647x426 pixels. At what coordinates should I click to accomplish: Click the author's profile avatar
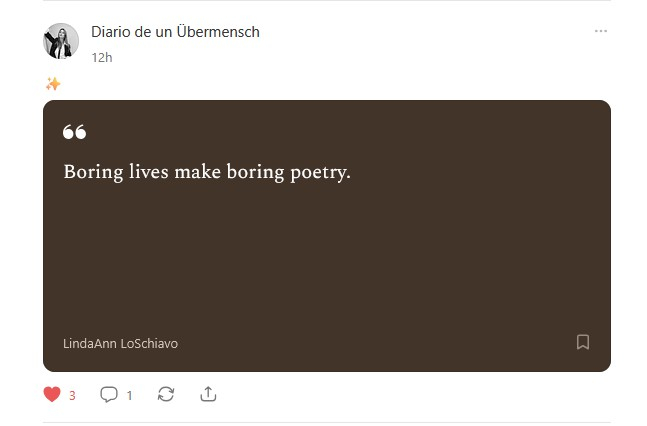61,41
